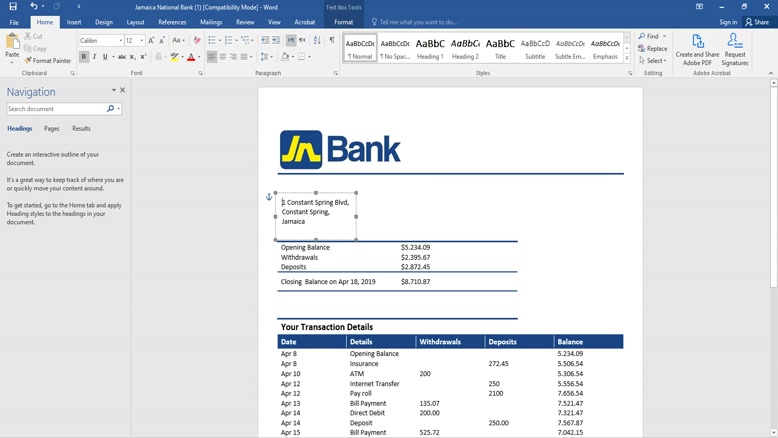Open the font name Calibri dropdown
This screenshot has width=778, height=438.
pyautogui.click(x=121, y=41)
